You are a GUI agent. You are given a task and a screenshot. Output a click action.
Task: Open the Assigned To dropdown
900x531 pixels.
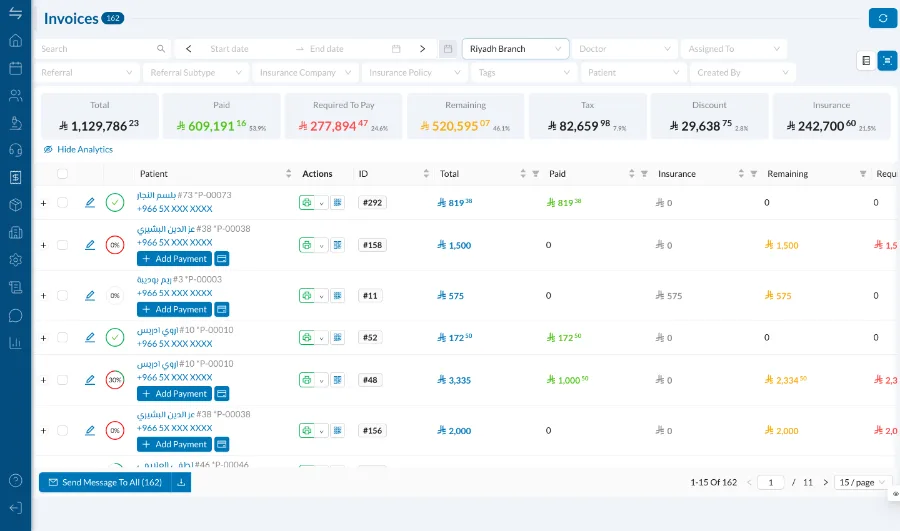734,49
